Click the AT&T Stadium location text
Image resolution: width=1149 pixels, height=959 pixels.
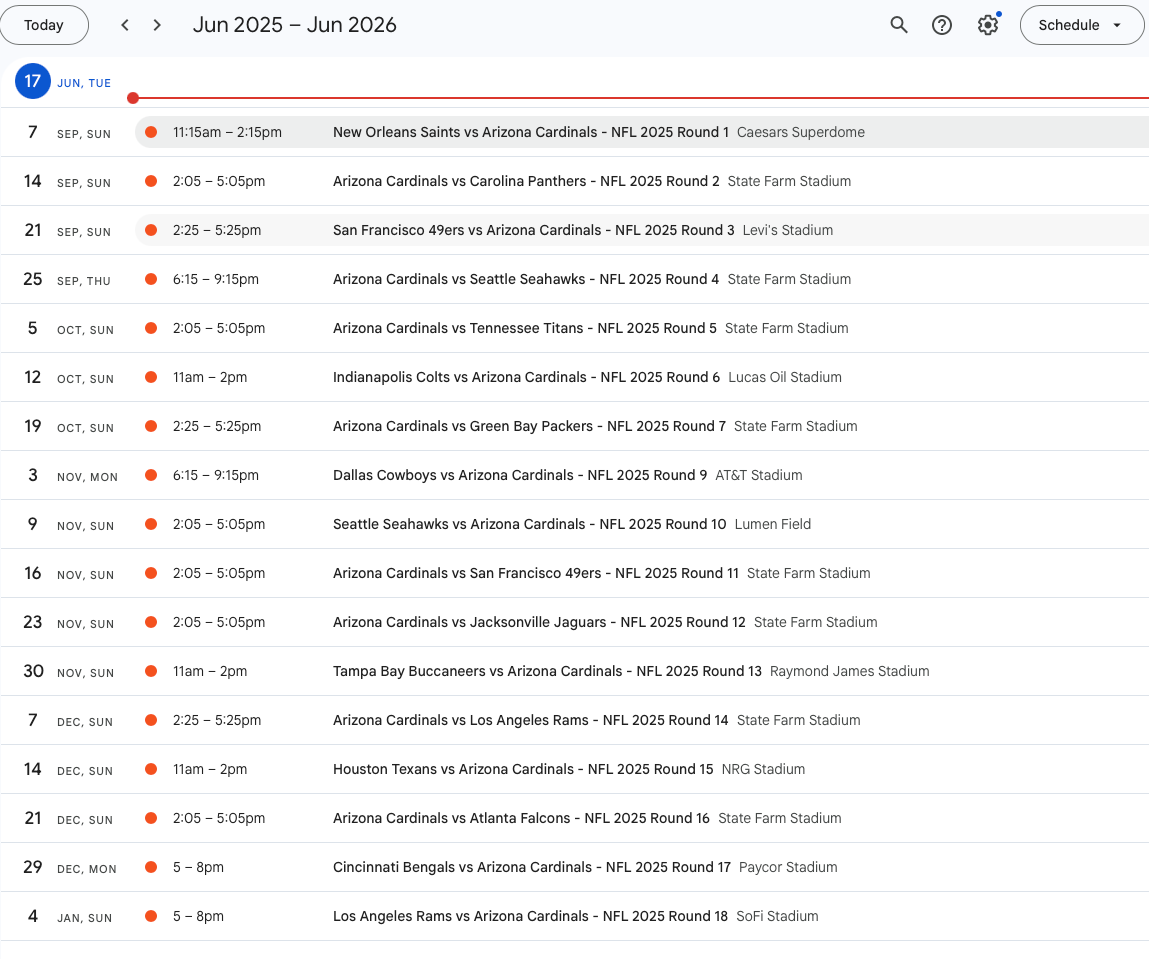(x=758, y=475)
